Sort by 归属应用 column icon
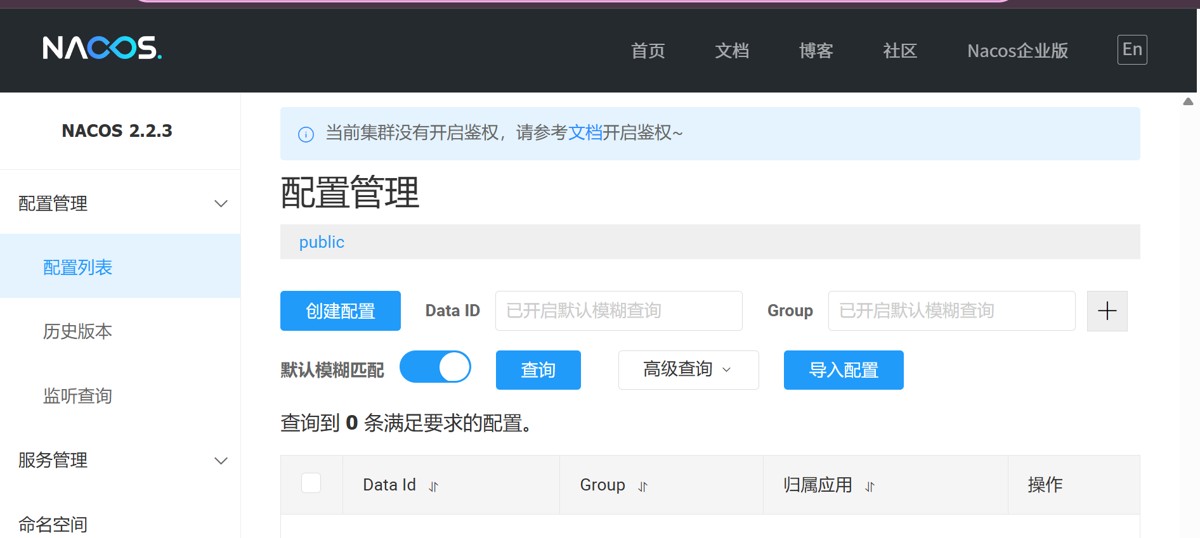This screenshot has width=1200, height=538. coord(870,486)
